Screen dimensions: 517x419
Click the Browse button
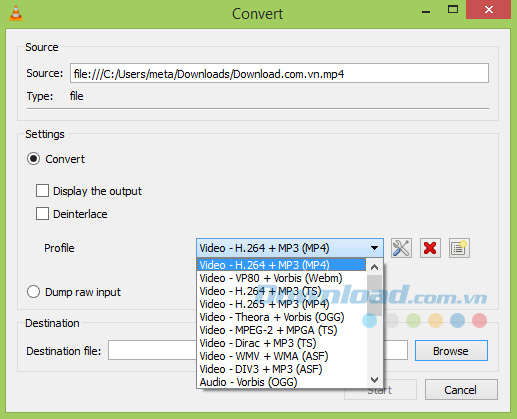pos(451,351)
